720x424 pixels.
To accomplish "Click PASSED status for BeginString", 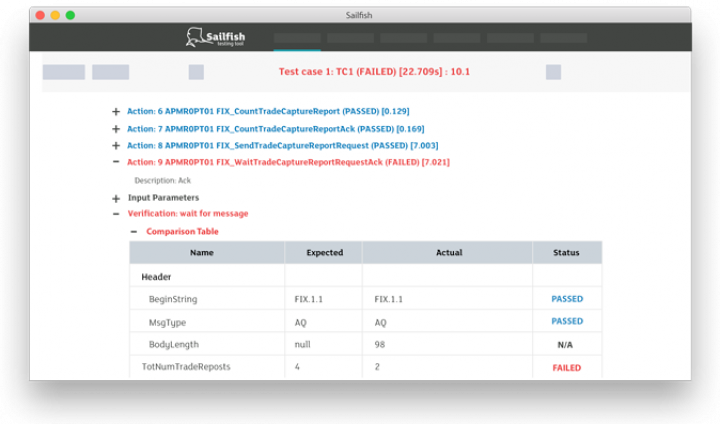I will tap(567, 299).
